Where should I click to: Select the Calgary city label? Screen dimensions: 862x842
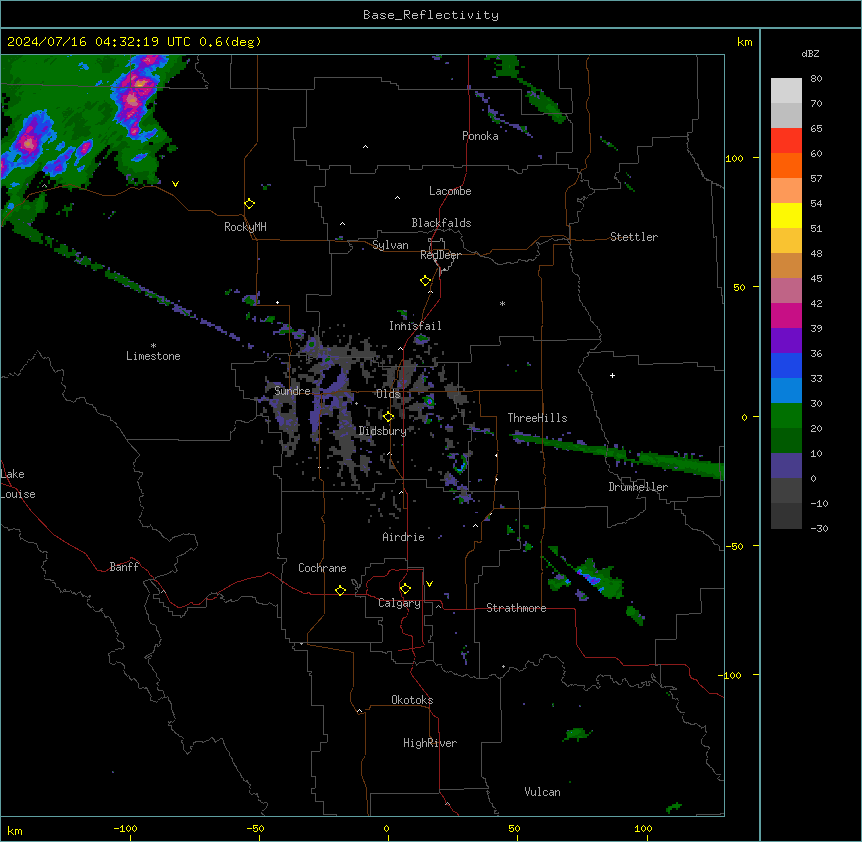pos(399,603)
